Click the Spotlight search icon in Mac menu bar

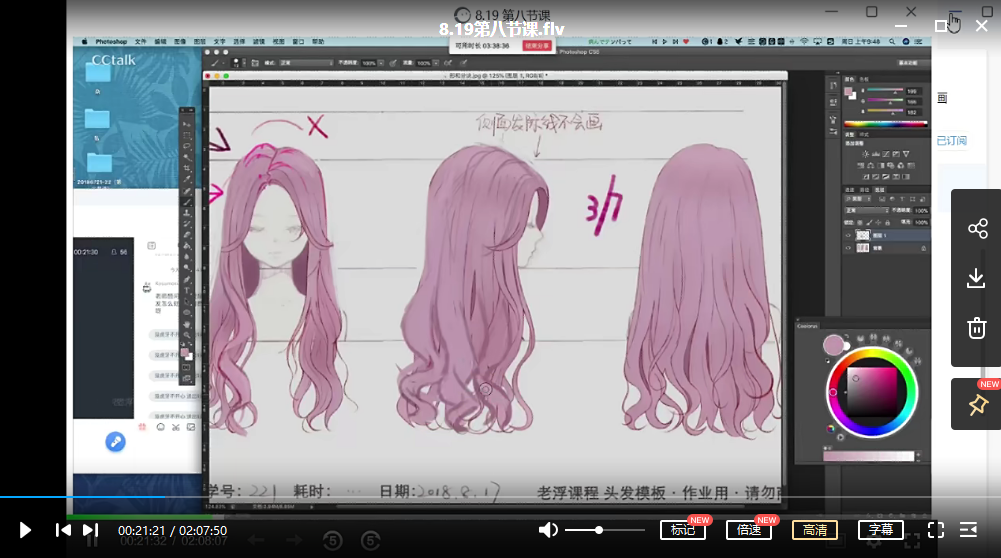tap(892, 41)
